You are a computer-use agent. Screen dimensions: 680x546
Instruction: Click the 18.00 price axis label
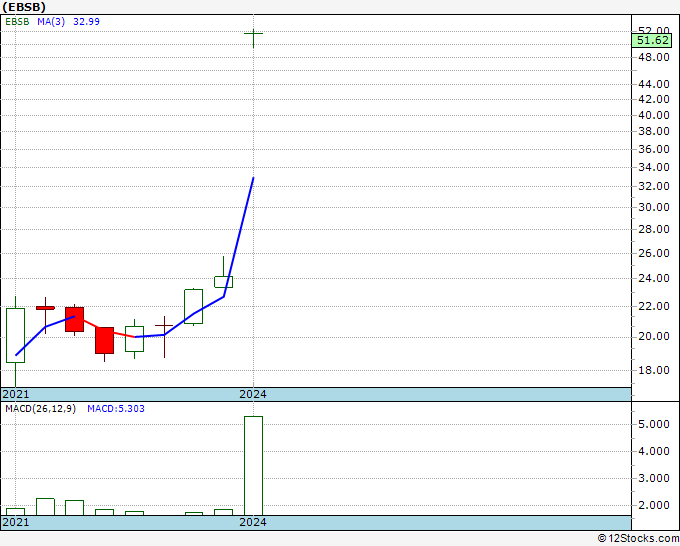[654, 370]
